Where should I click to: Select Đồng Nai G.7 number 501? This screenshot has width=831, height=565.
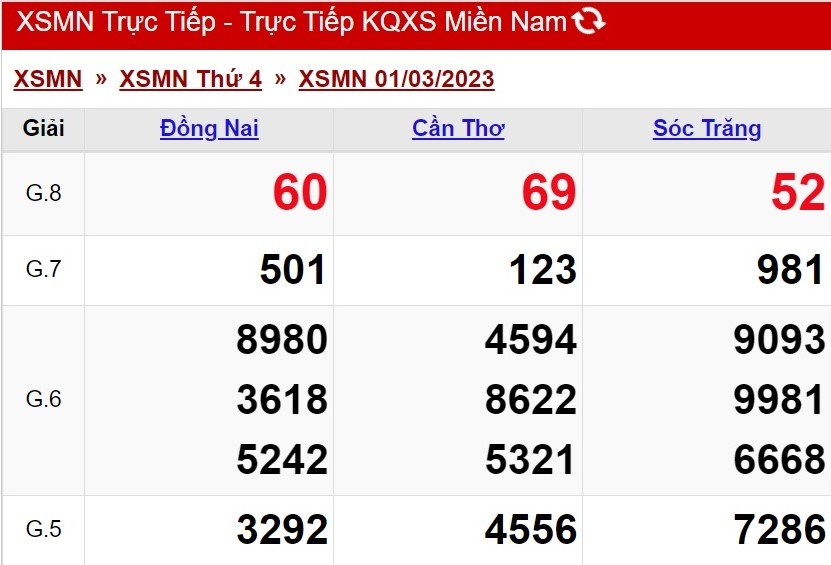(x=292, y=270)
